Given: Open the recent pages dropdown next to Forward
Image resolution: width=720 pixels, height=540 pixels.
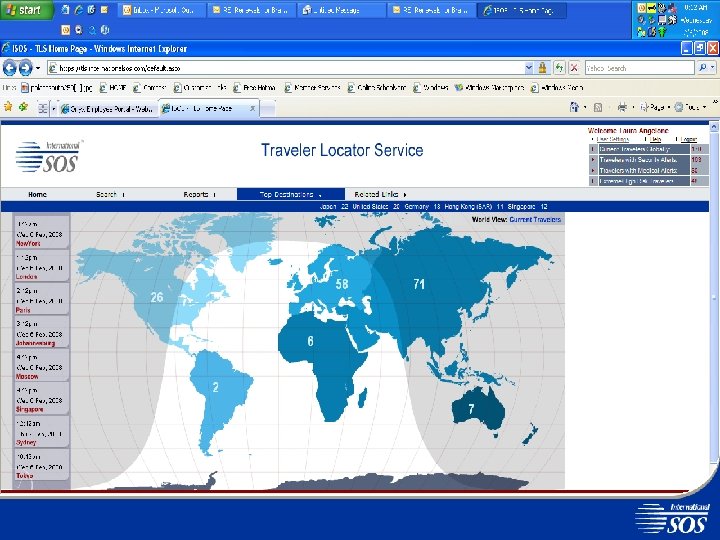Looking at the screenshot, I should [x=38, y=68].
